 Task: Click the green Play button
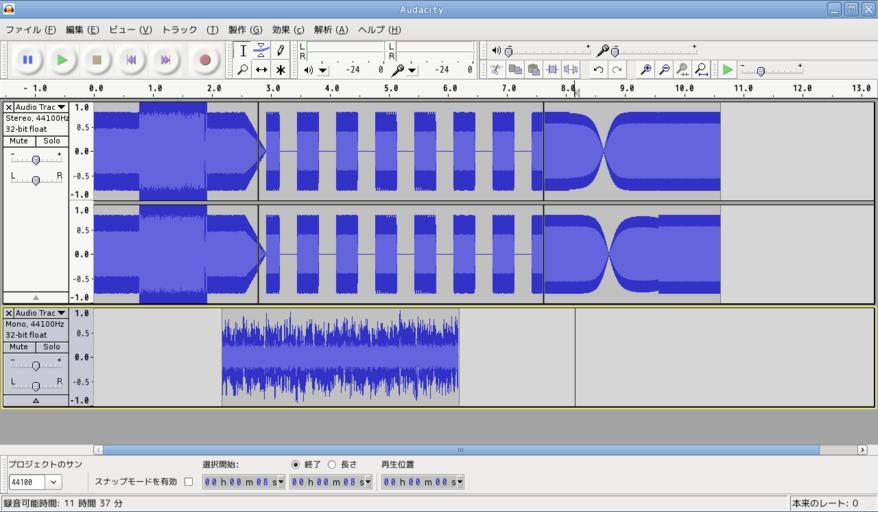point(62,60)
